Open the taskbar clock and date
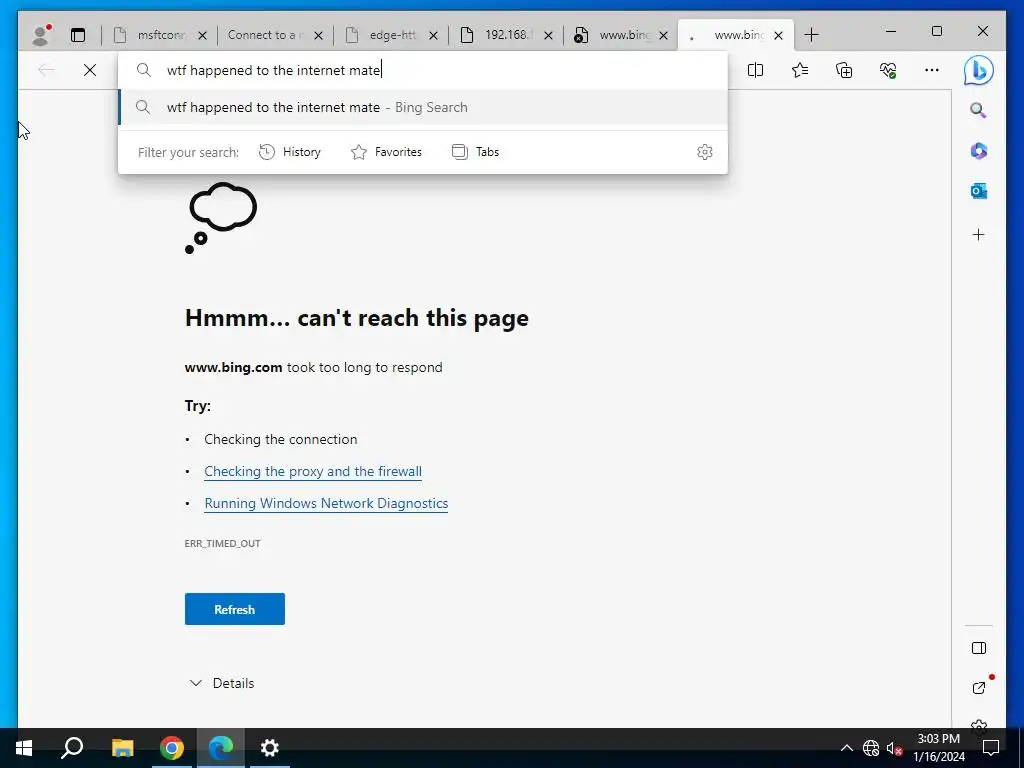This screenshot has height=768, width=1024. click(938, 748)
